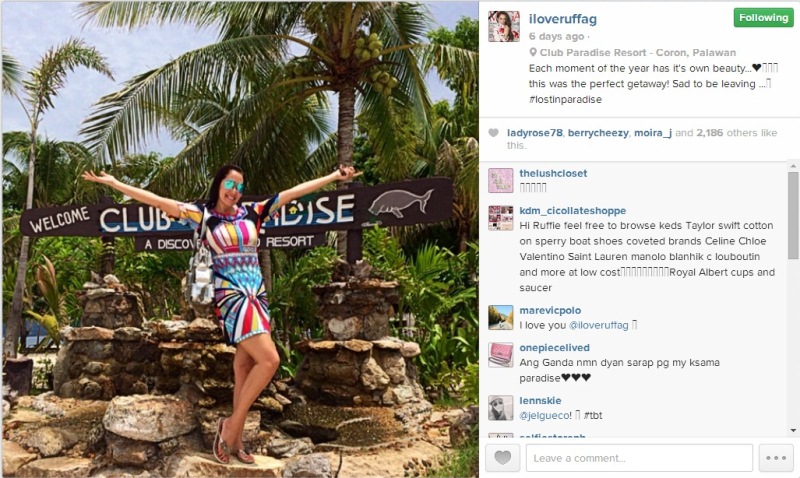Open iloveruffag profile picture
This screenshot has width=800, height=478.
(x=504, y=27)
